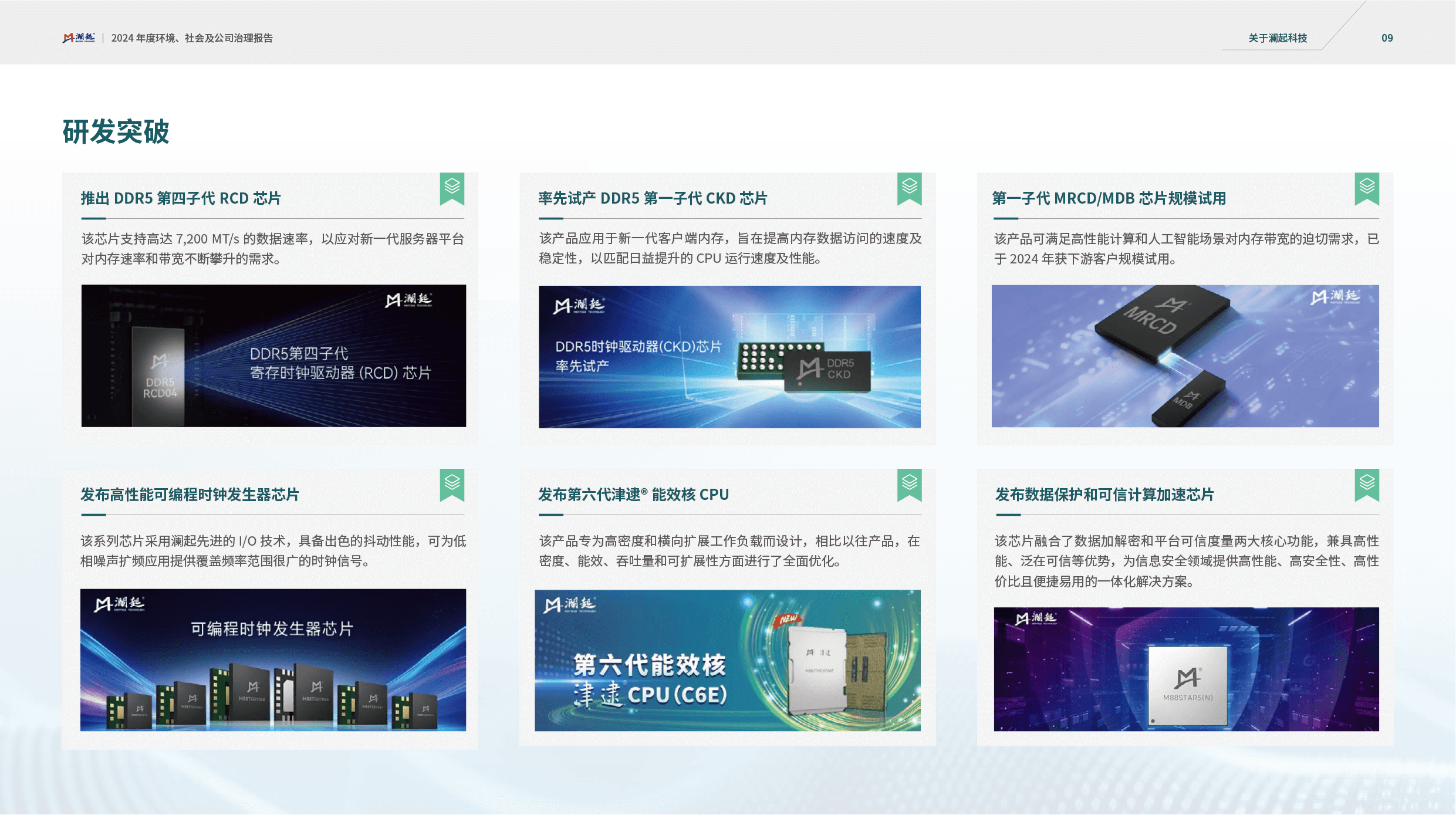Click the 2024 年度环境、社会及公司治理报告 header title
1456x815 pixels.
pos(192,38)
